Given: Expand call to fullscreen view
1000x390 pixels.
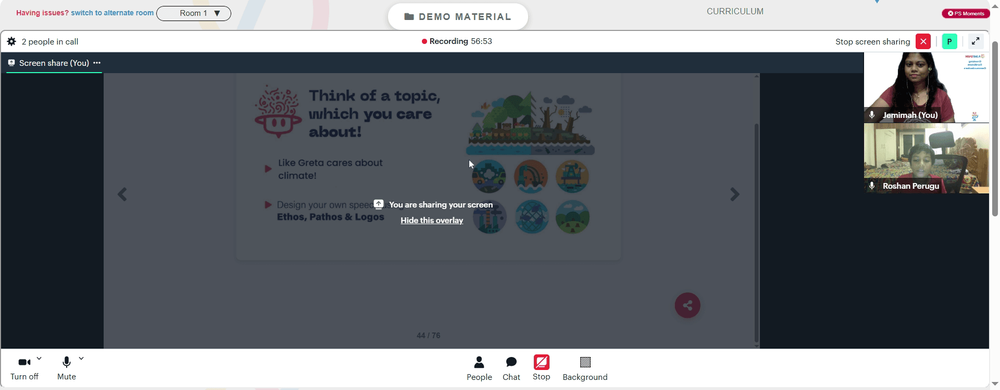Looking at the screenshot, I should [975, 41].
